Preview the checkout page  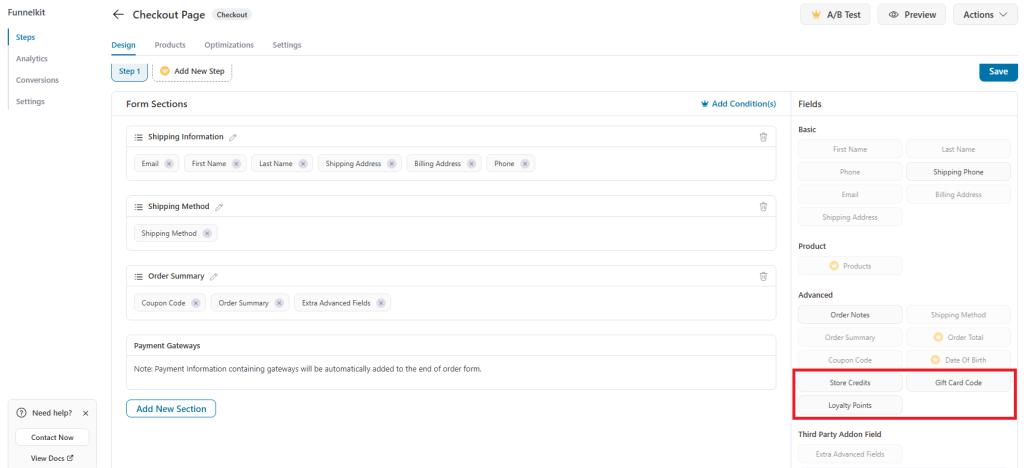pyautogui.click(x=912, y=14)
